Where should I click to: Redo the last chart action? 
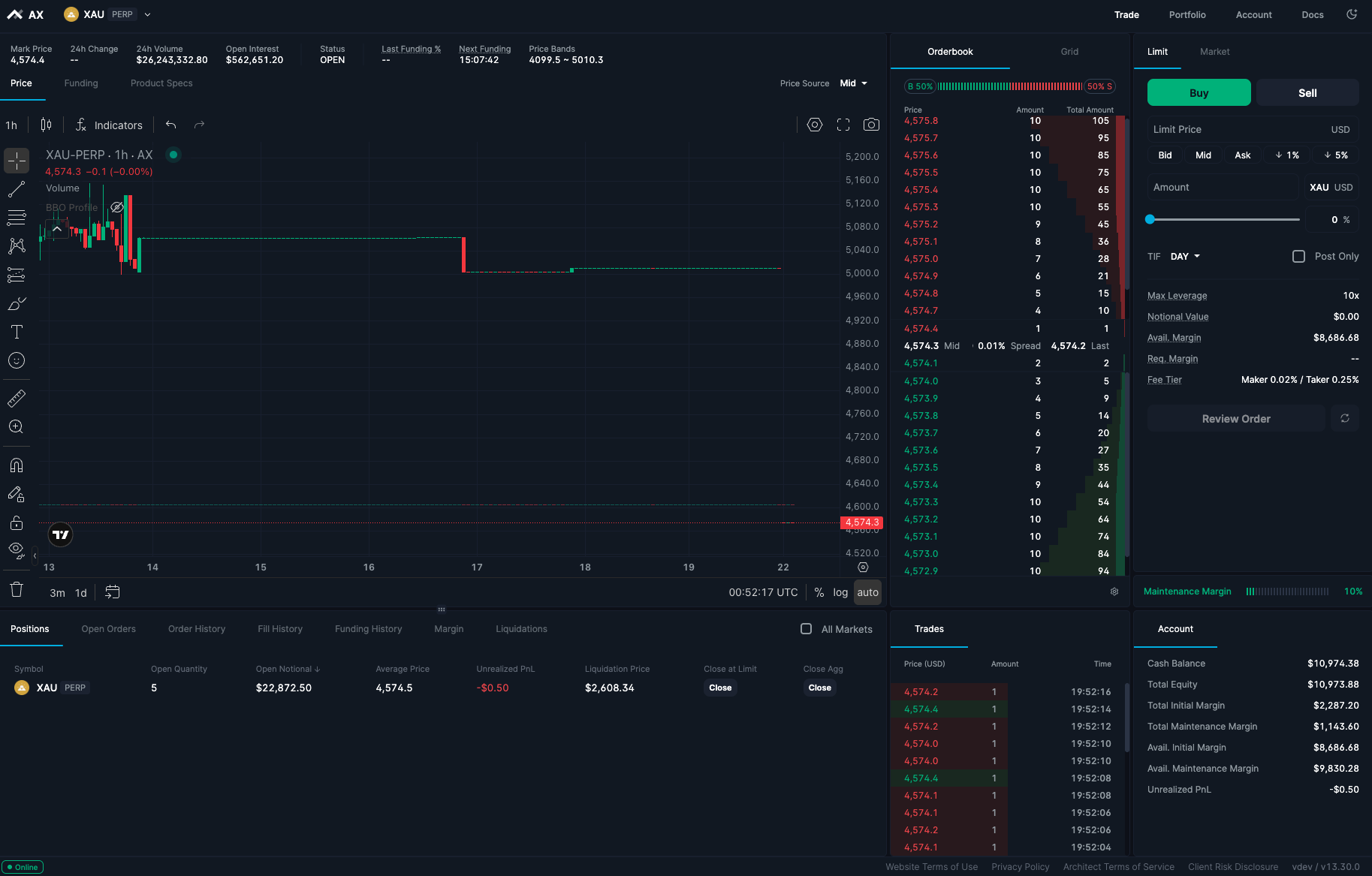point(199,125)
